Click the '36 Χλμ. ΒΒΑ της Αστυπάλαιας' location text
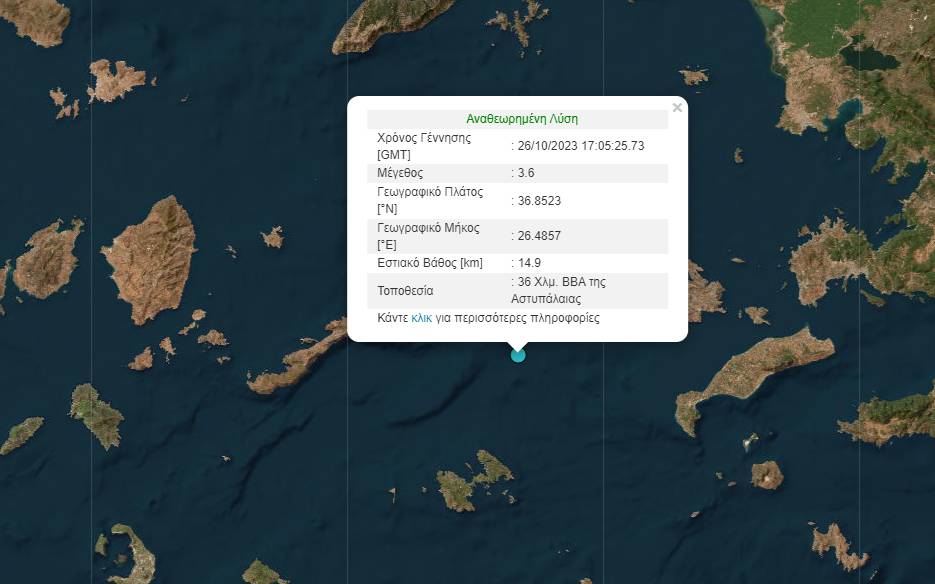Screen dimensions: 935x584 562,290
